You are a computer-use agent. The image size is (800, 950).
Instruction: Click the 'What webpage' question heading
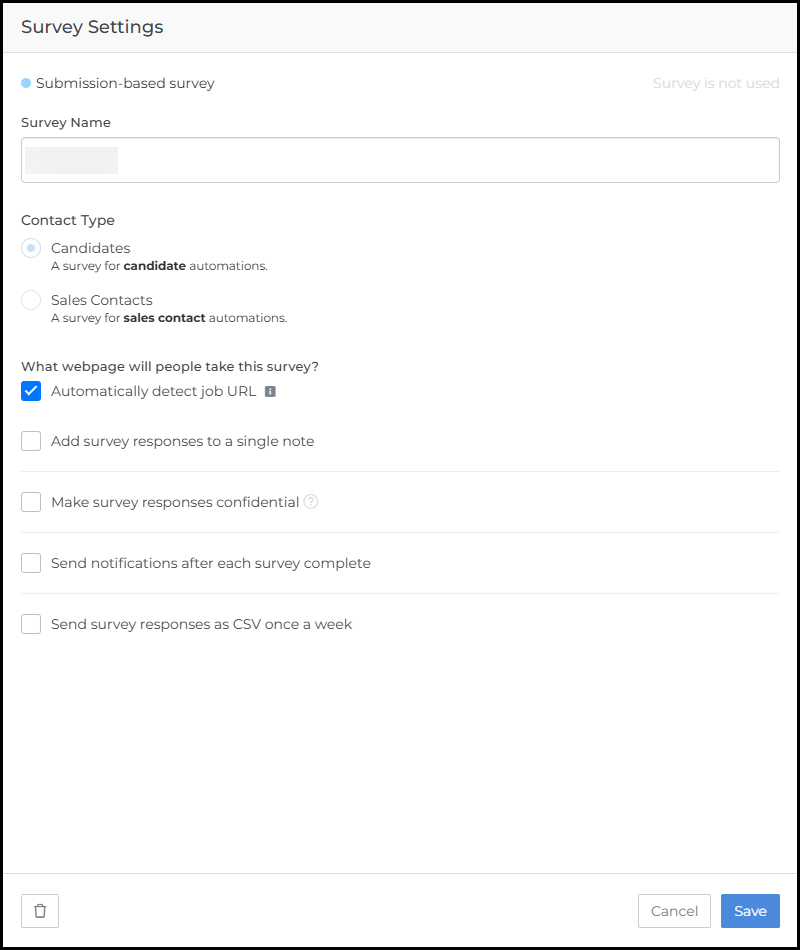[170, 366]
